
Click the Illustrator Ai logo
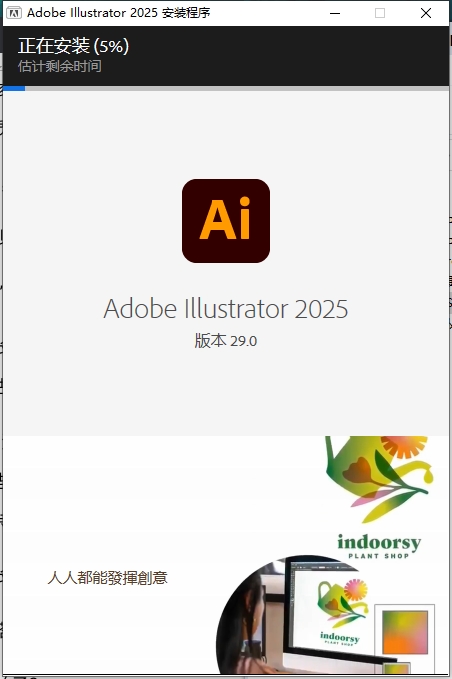click(x=226, y=221)
